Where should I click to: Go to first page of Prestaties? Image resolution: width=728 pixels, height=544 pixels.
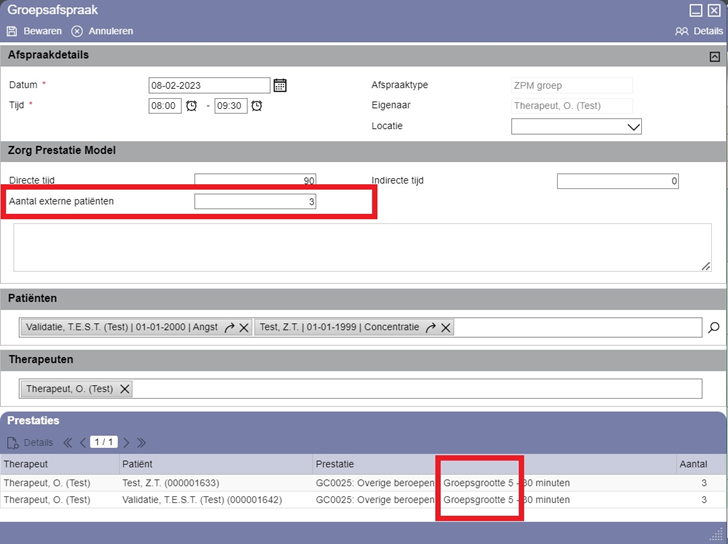[68, 442]
